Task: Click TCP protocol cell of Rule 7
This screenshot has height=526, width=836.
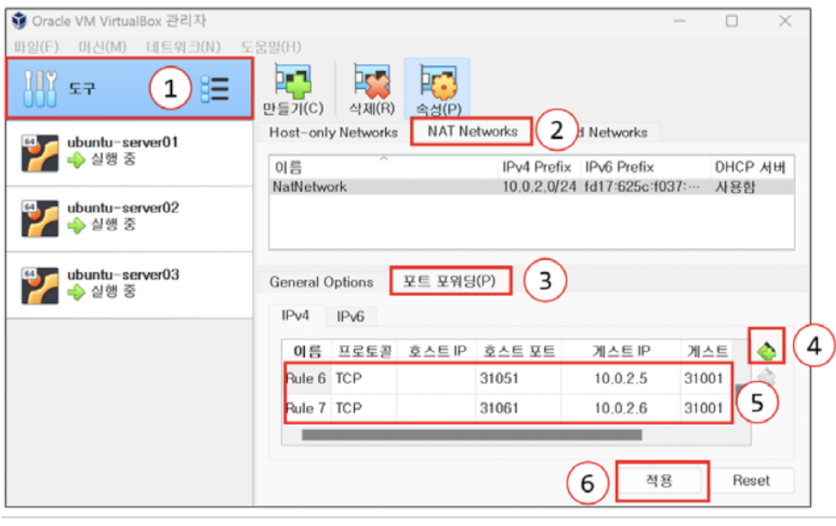Action: pos(364,408)
